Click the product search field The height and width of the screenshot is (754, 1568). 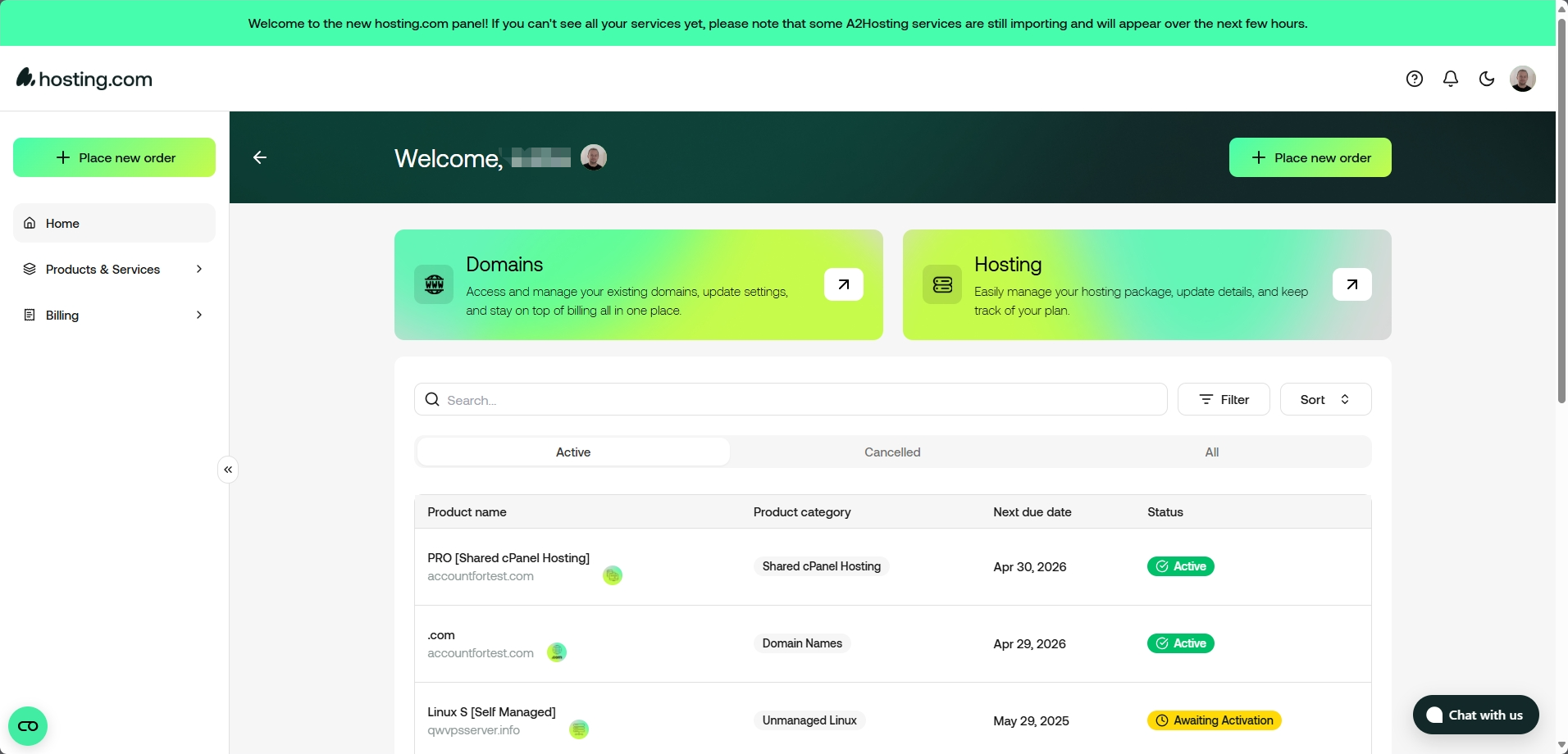[791, 400]
